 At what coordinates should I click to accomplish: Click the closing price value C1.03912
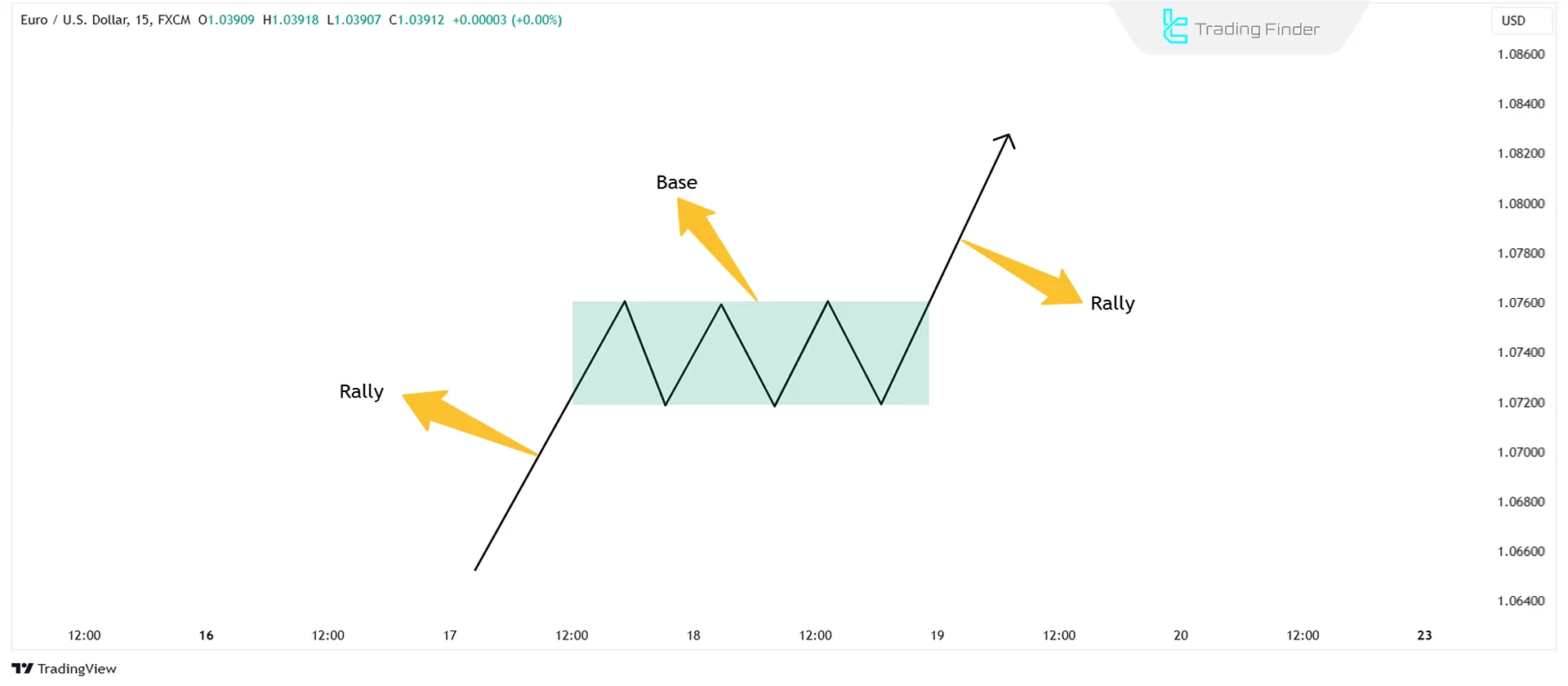pos(416,20)
